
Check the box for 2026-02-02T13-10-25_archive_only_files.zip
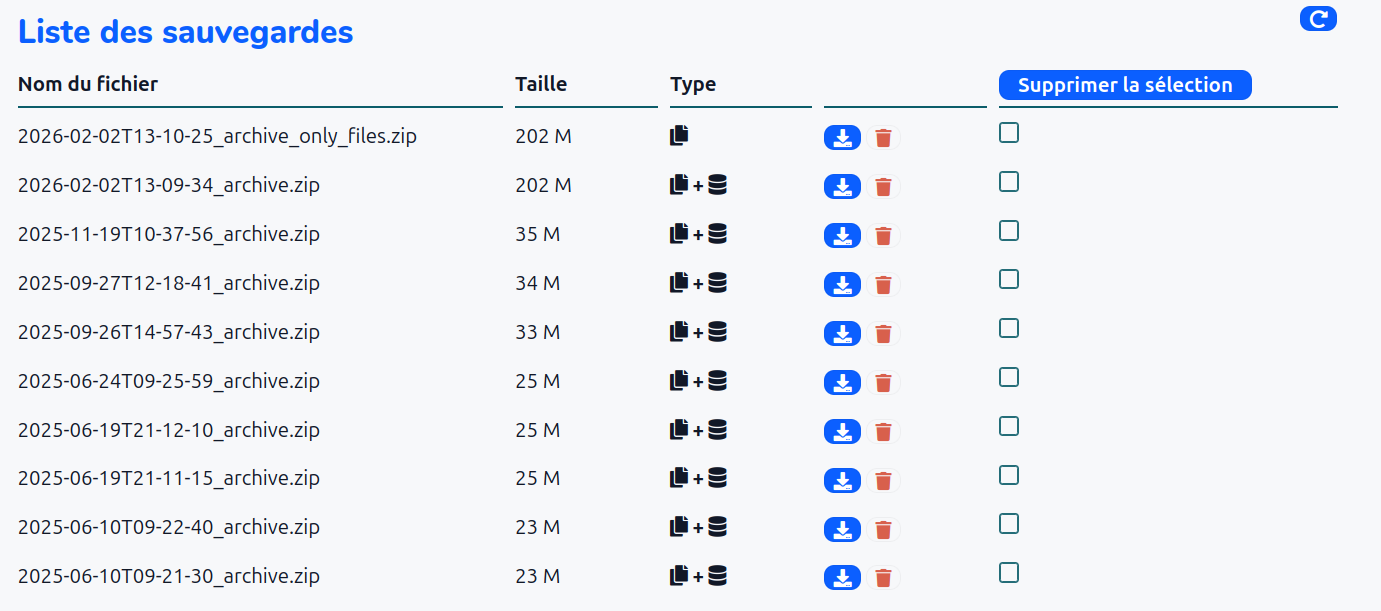click(x=1009, y=133)
